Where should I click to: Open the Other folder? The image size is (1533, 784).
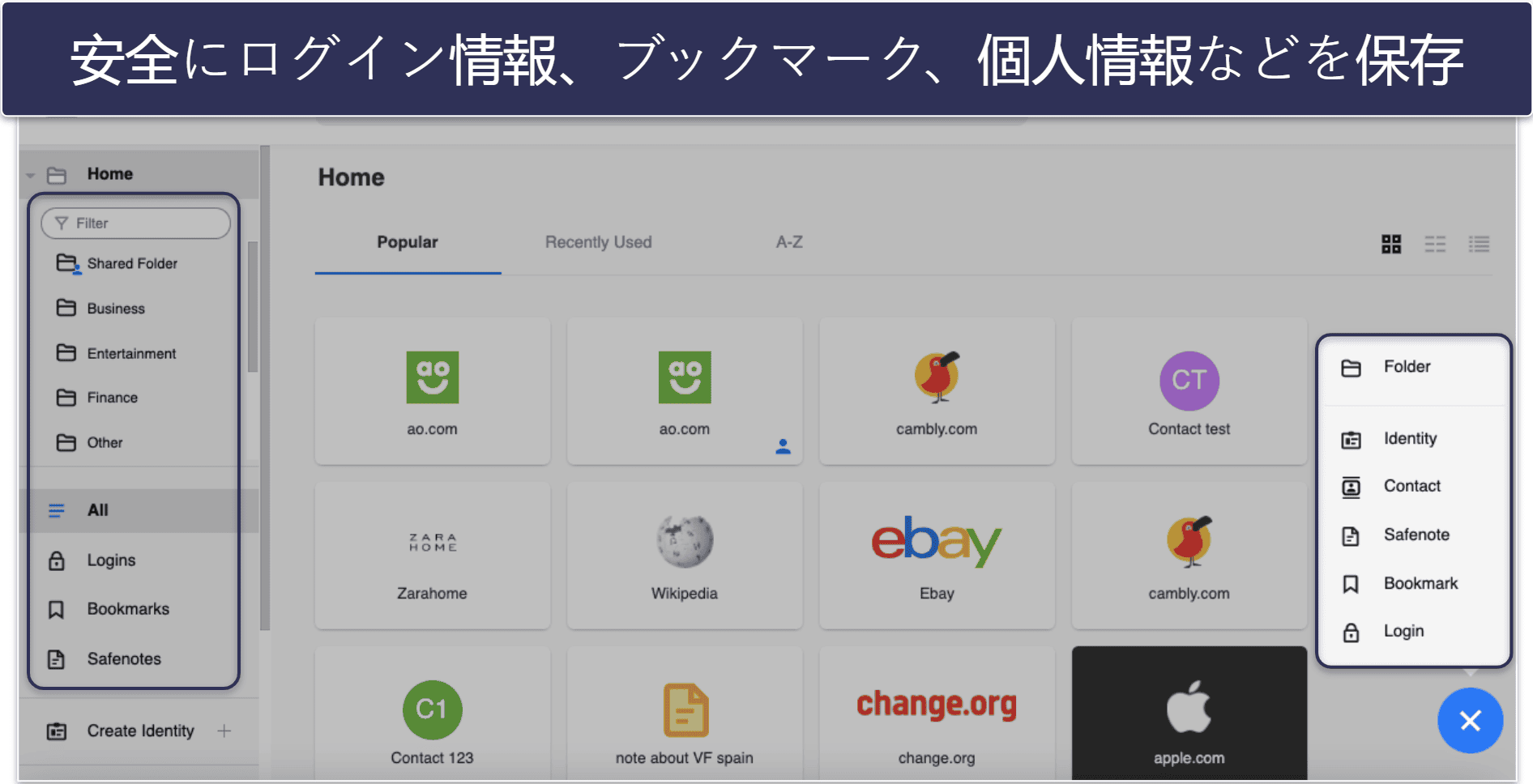[105, 443]
